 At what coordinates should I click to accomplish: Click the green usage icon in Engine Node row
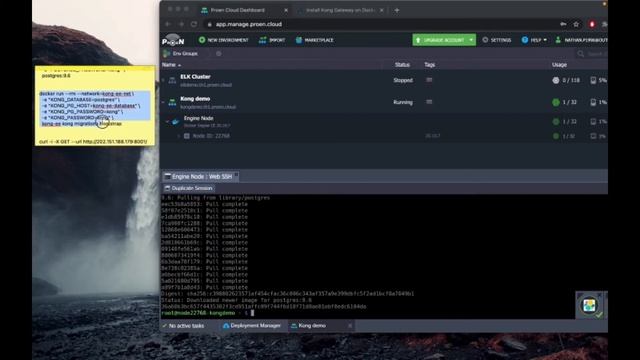click(x=556, y=122)
